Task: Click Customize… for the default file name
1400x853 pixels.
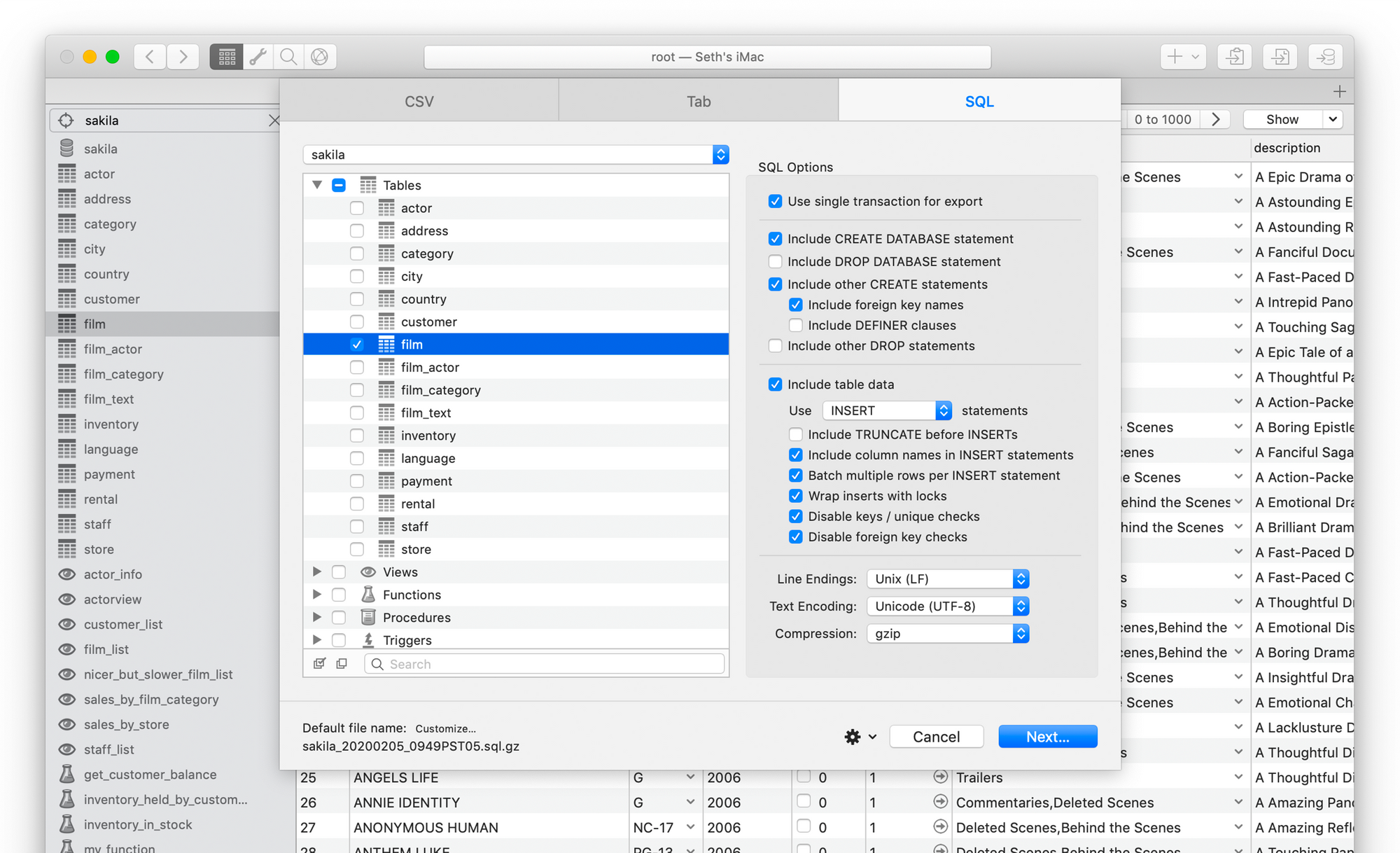Action: coord(445,728)
